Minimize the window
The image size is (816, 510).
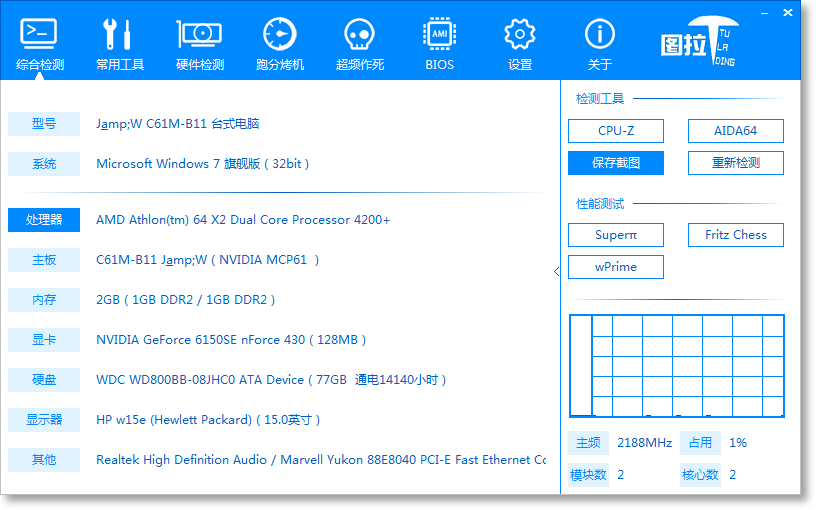(764, 13)
